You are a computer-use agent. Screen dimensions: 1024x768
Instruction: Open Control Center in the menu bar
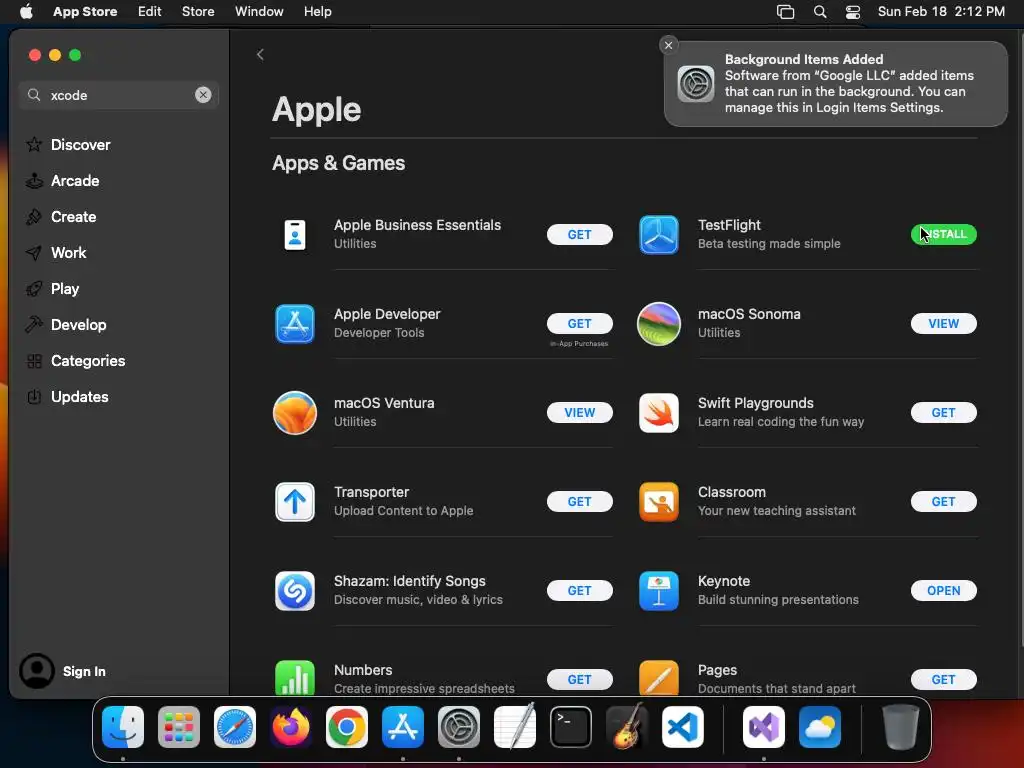click(852, 11)
